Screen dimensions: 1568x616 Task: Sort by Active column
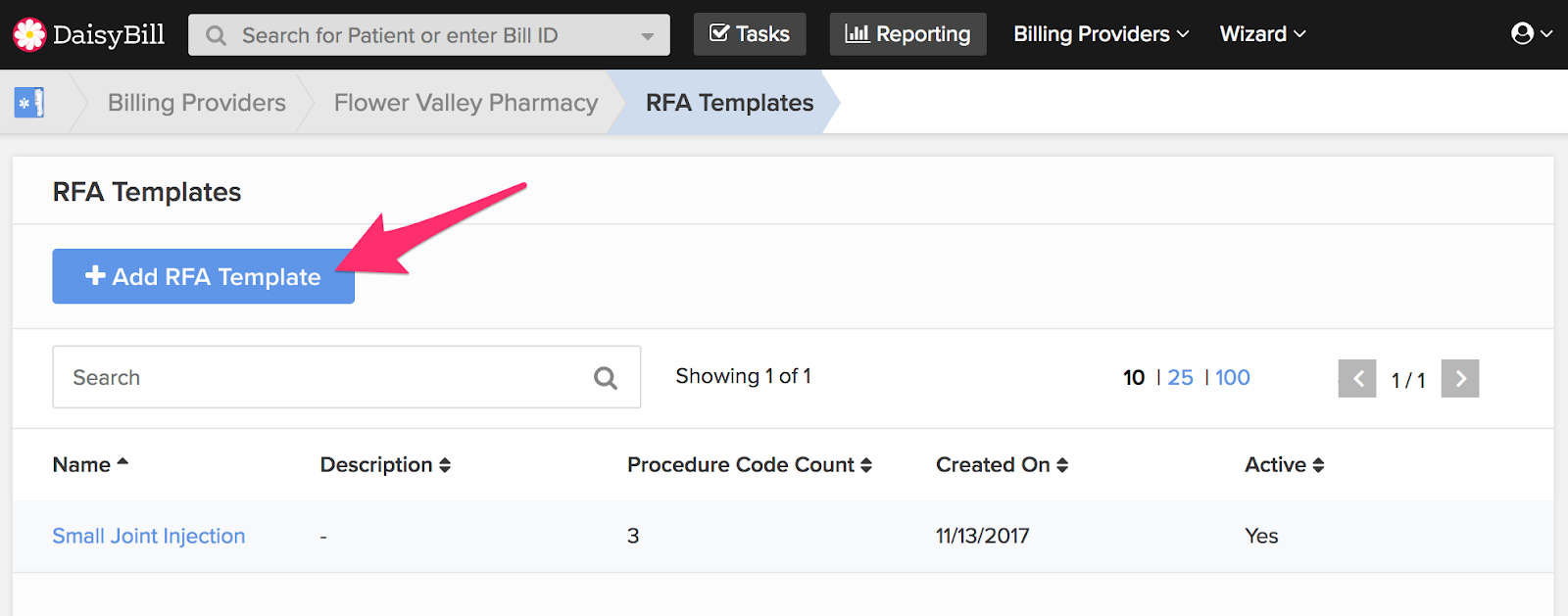click(x=1284, y=465)
